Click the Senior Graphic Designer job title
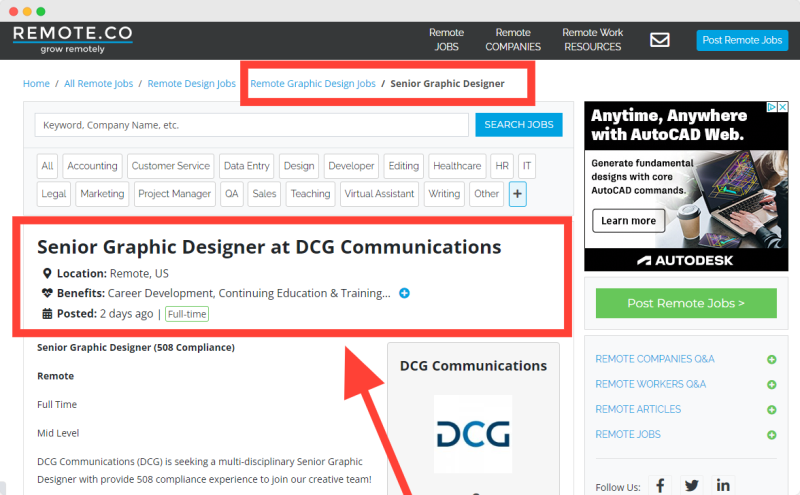This screenshot has height=495, width=800. coord(269,247)
